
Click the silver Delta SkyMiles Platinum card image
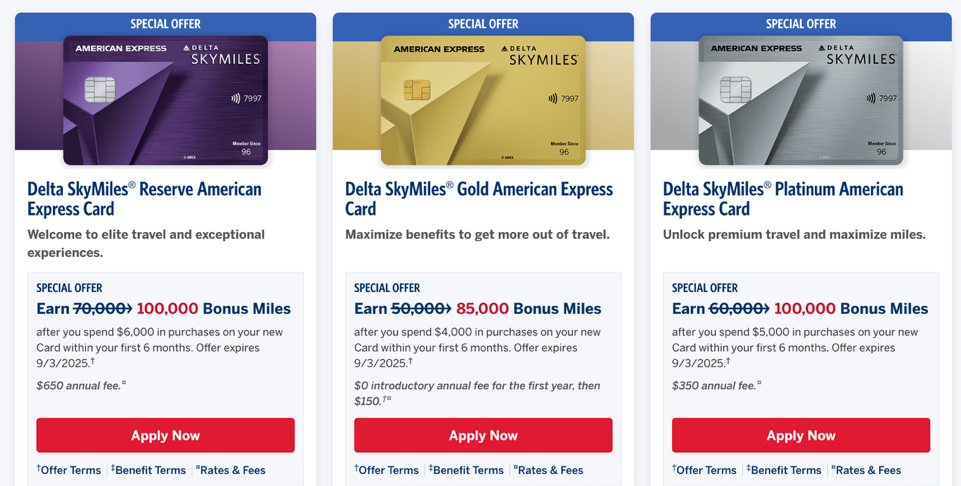pos(800,101)
